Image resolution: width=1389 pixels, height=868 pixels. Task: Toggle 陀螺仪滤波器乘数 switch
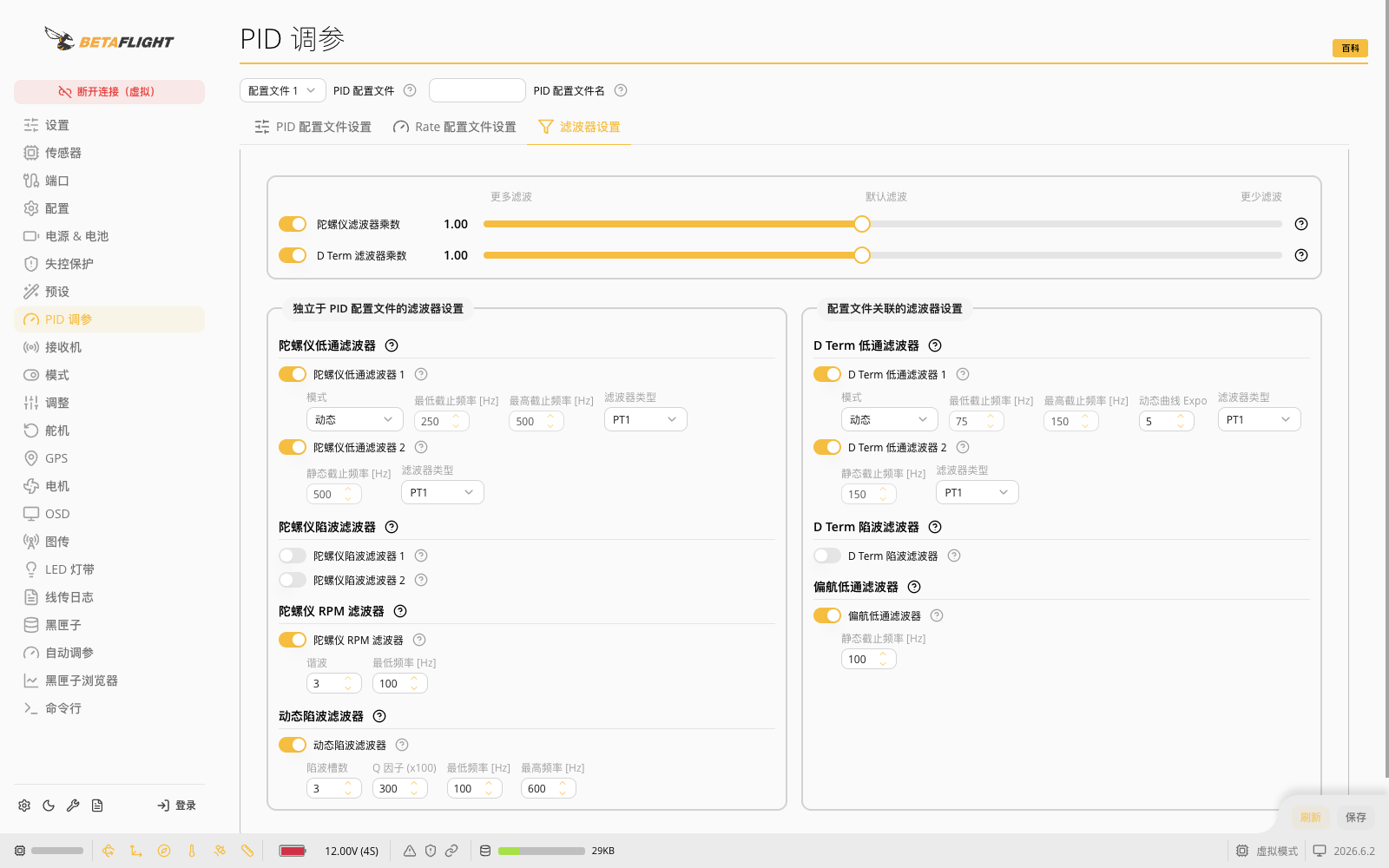point(293,224)
